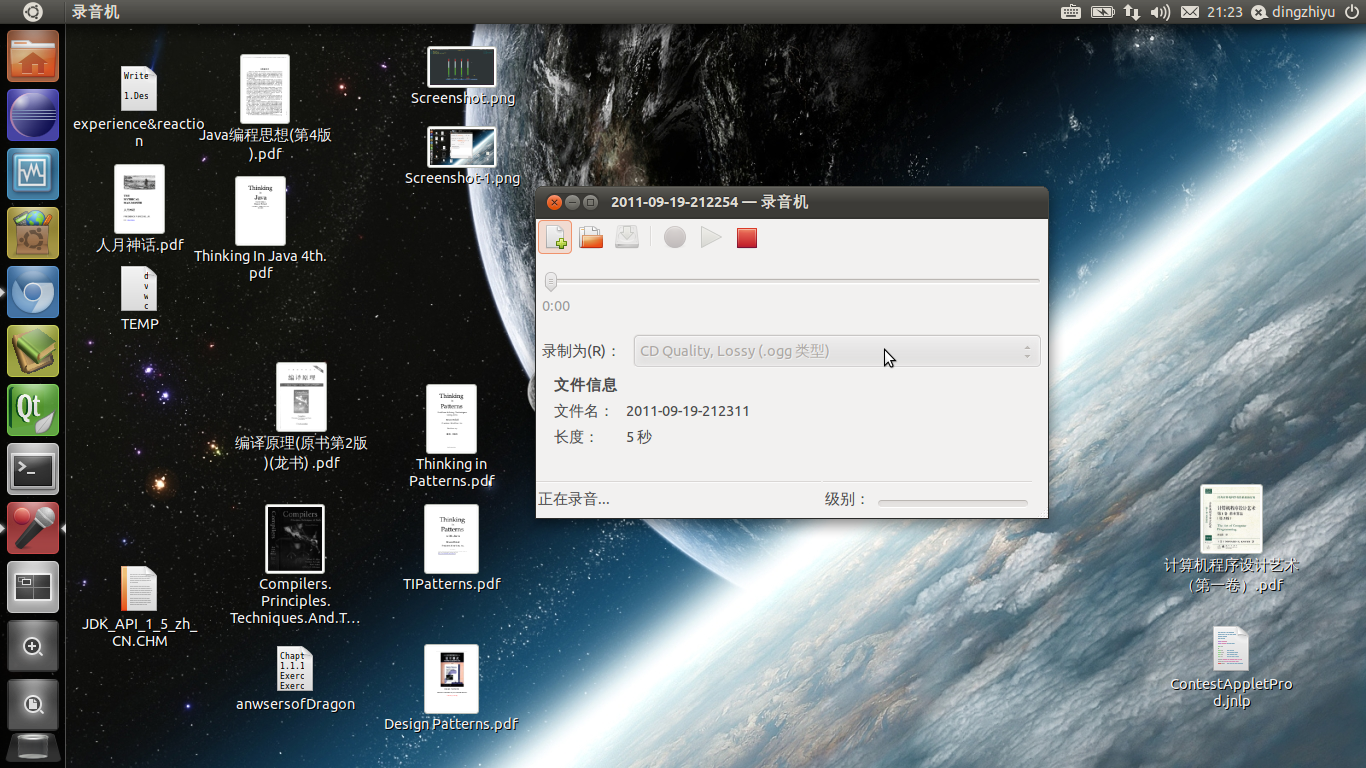This screenshot has height=768, width=1366.
Task: Select Design Patterns.pdf on desktop
Action: tap(451, 688)
